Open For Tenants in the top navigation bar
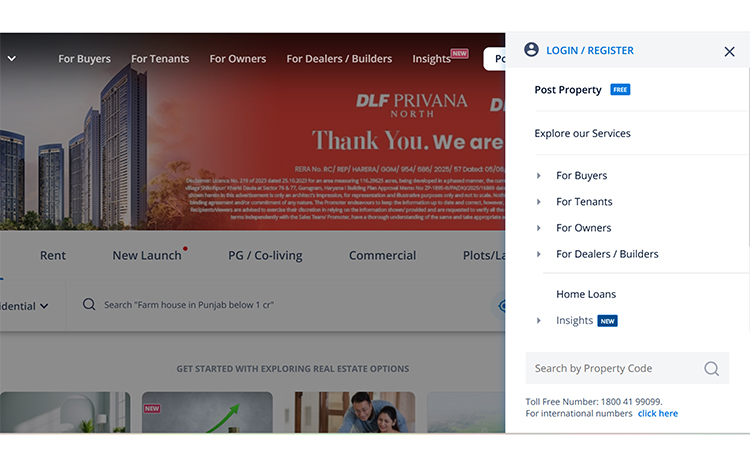The height and width of the screenshot is (450, 750). 160,59
